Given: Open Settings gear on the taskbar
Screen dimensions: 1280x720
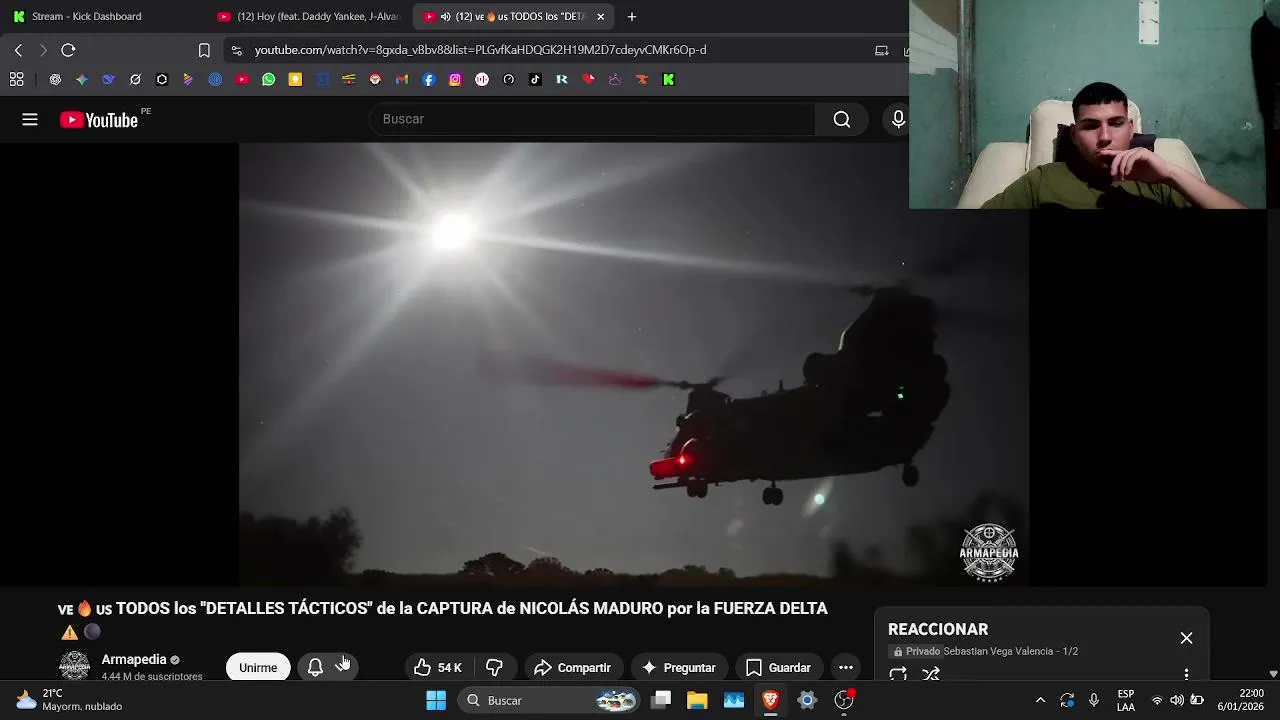Looking at the screenshot, I should click(x=807, y=700).
